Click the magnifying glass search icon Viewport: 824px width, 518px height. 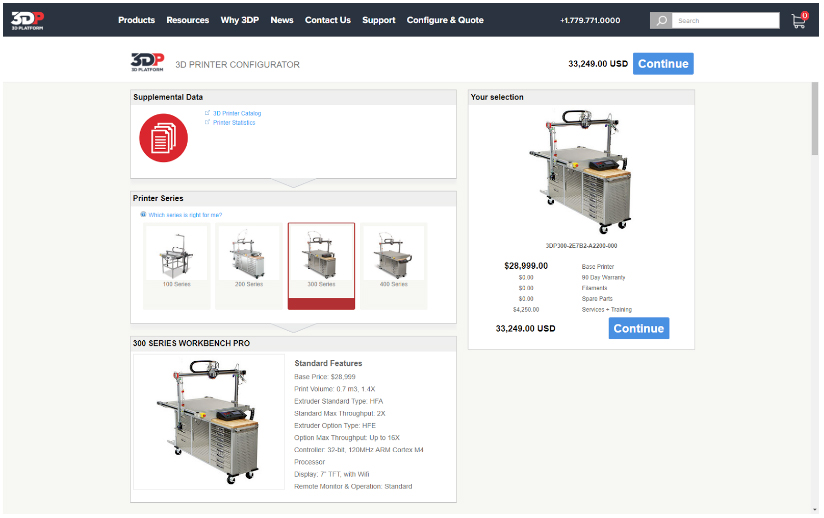[661, 20]
